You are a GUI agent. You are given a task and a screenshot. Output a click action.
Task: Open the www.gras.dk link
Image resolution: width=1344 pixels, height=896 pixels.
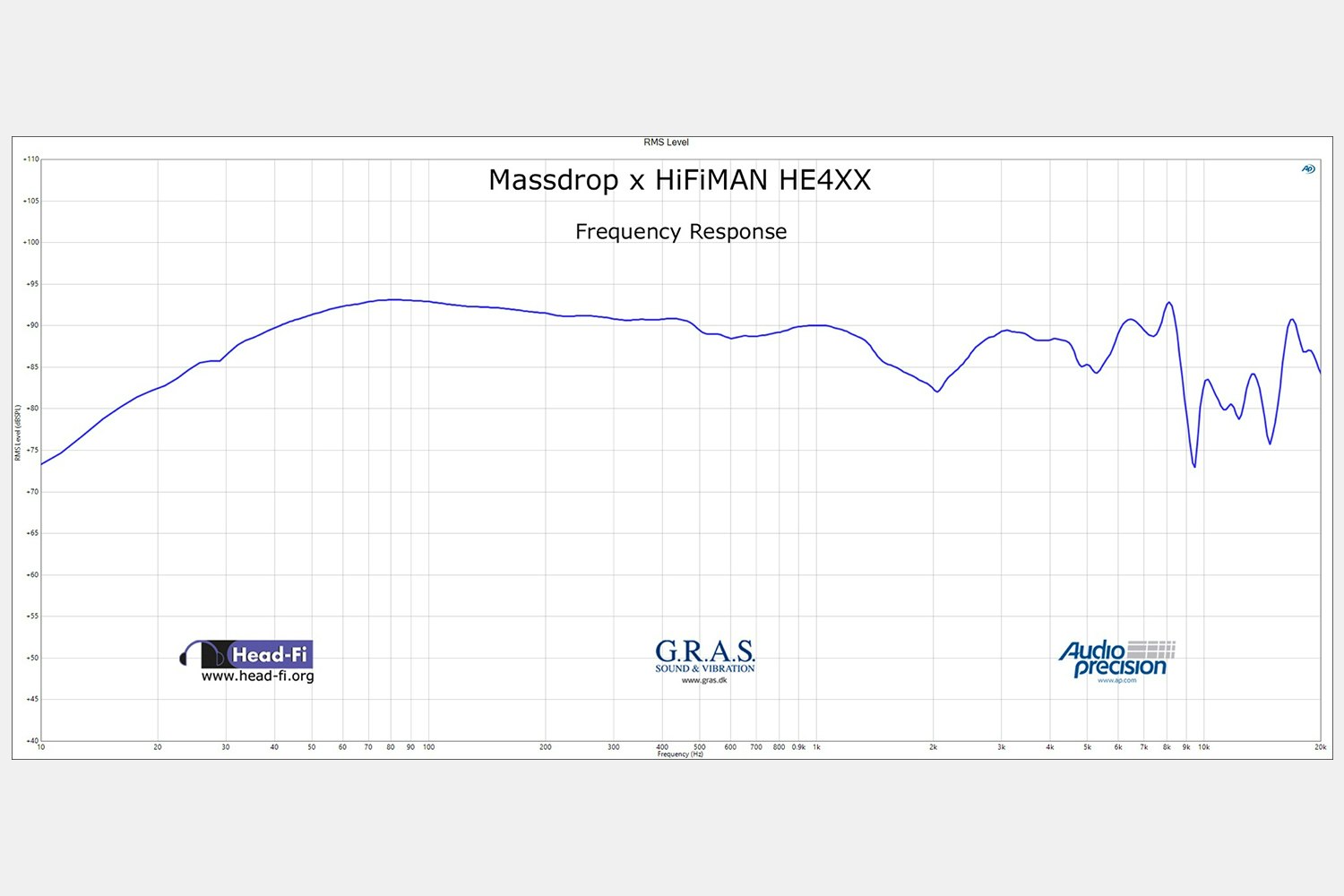pos(704,680)
